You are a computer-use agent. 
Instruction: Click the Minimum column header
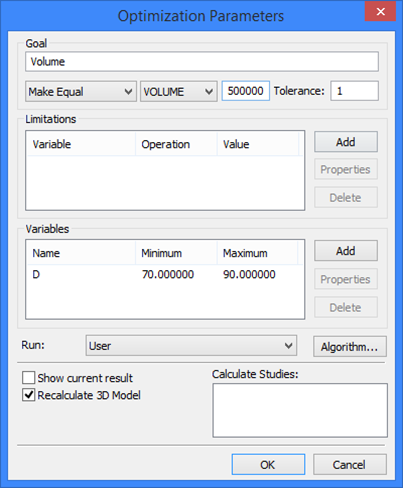click(176, 253)
